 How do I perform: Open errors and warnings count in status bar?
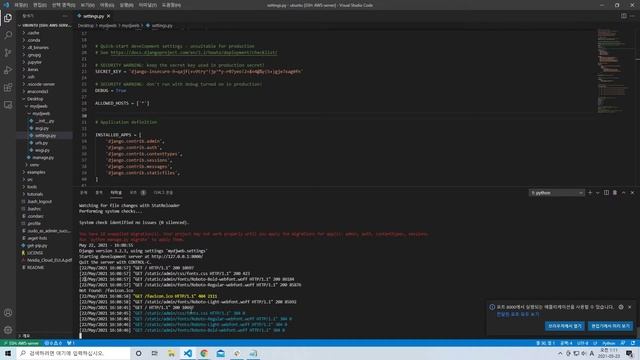(x=53, y=343)
